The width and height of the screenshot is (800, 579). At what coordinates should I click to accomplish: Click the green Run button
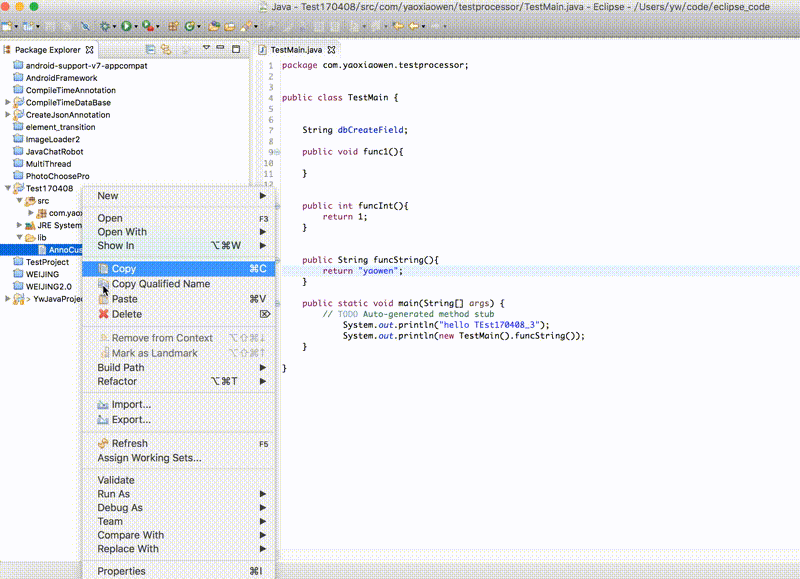[126, 26]
